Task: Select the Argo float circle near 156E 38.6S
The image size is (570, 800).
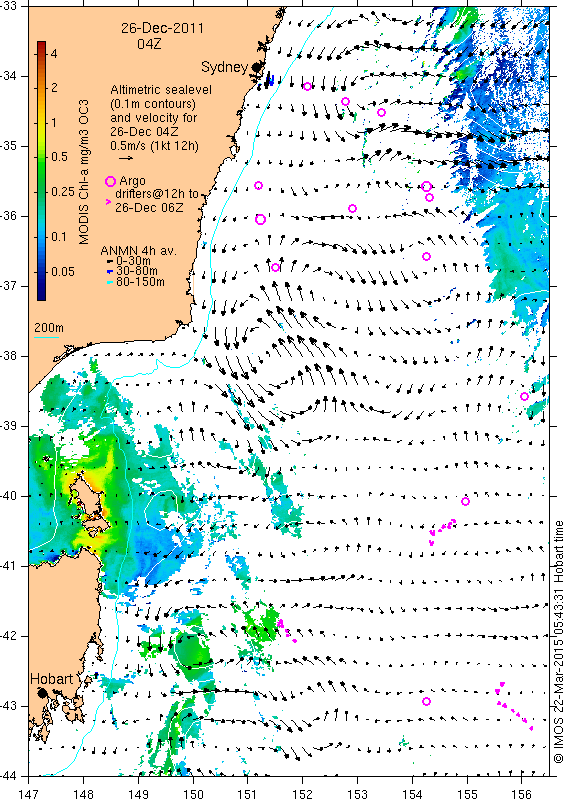Action: coord(524,396)
